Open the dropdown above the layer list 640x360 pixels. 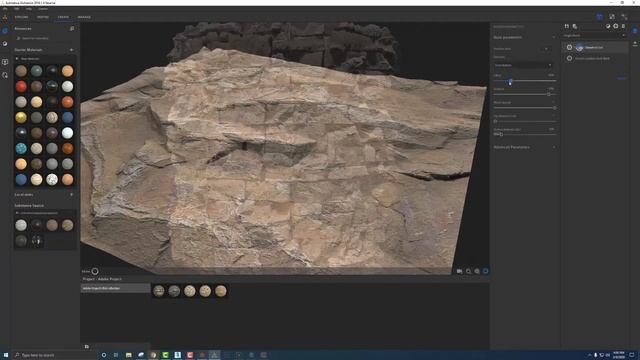(594, 36)
